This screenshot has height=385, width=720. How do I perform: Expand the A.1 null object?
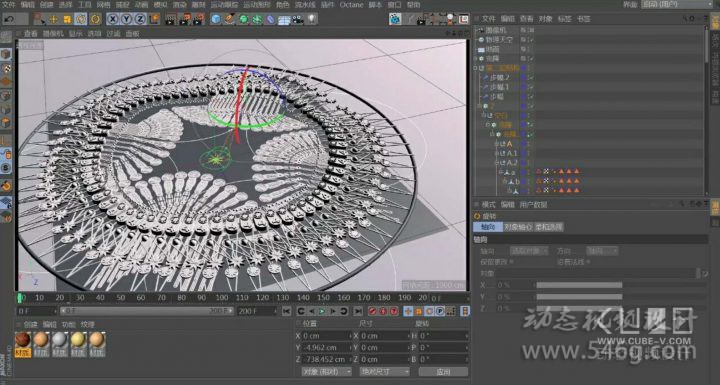click(x=496, y=153)
